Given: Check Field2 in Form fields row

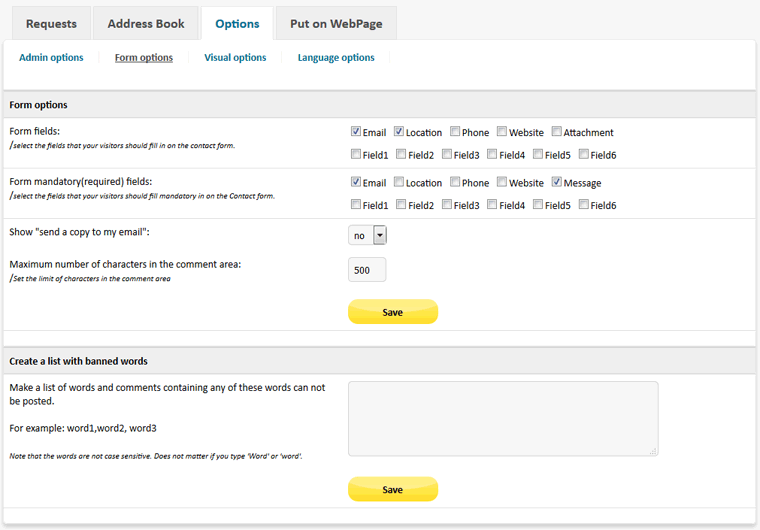Looking at the screenshot, I should point(401,154).
